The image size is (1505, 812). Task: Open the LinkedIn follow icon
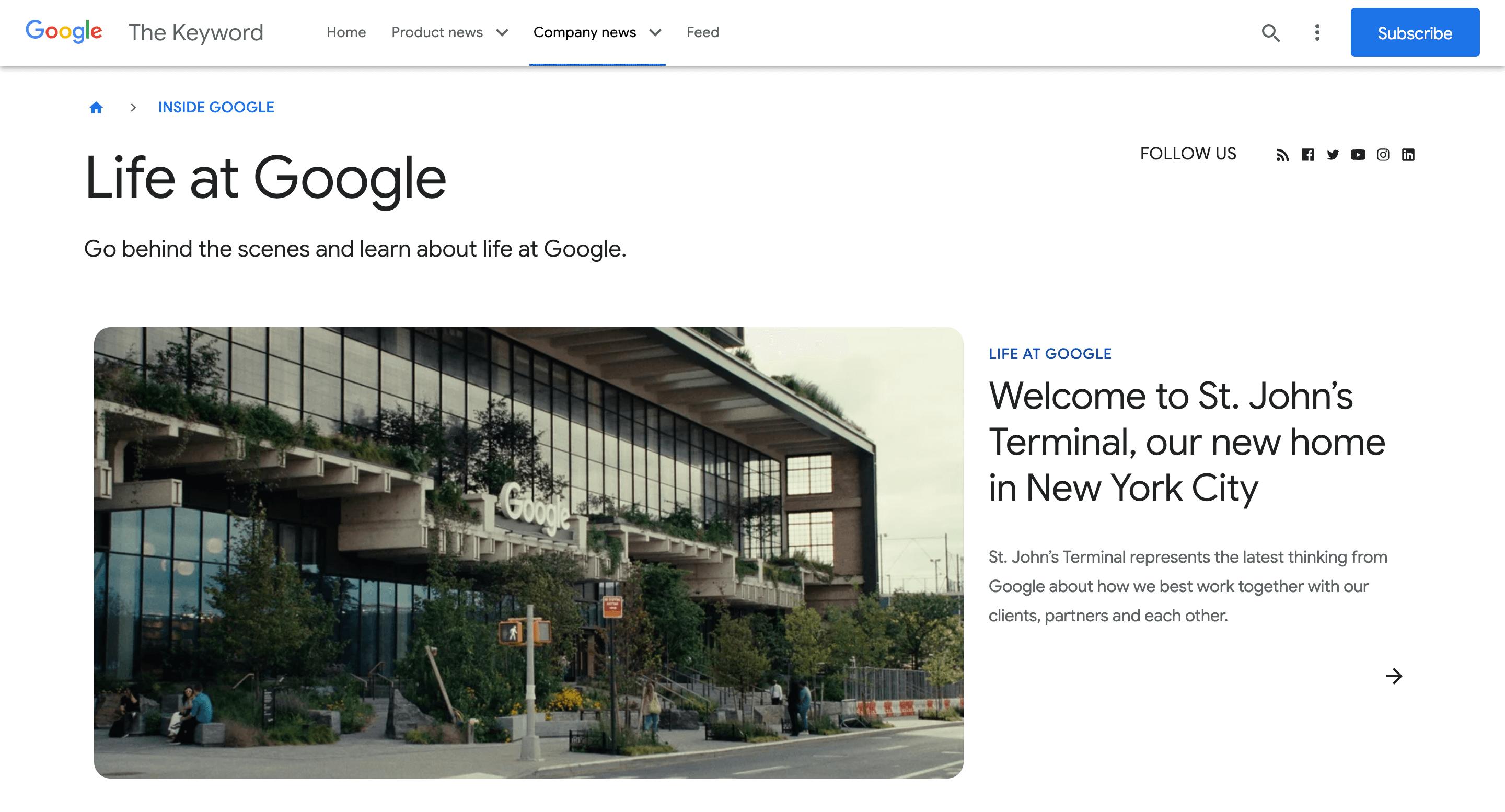[1408, 155]
